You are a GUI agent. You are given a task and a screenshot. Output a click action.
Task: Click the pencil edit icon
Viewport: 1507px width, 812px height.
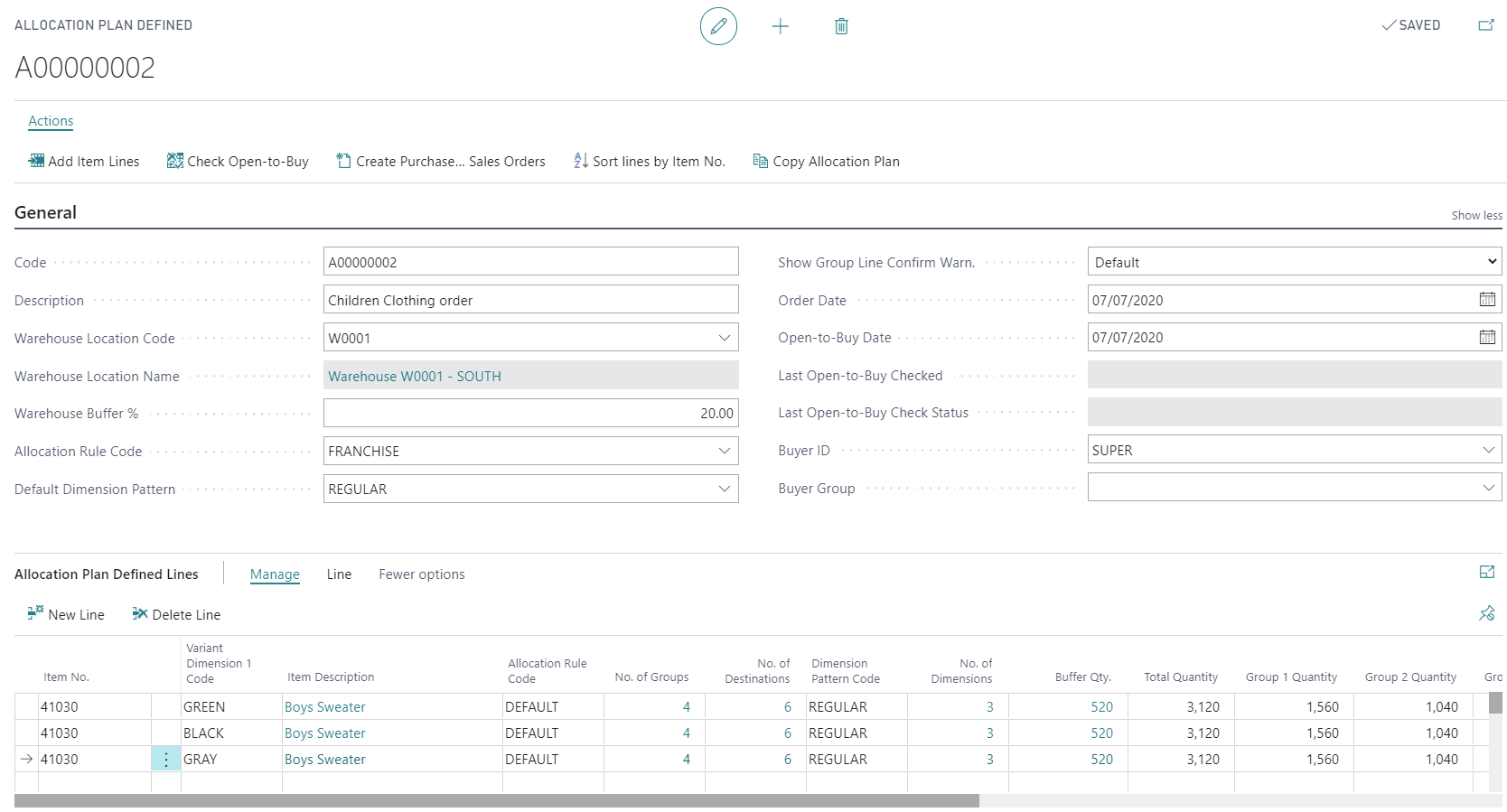(x=718, y=26)
